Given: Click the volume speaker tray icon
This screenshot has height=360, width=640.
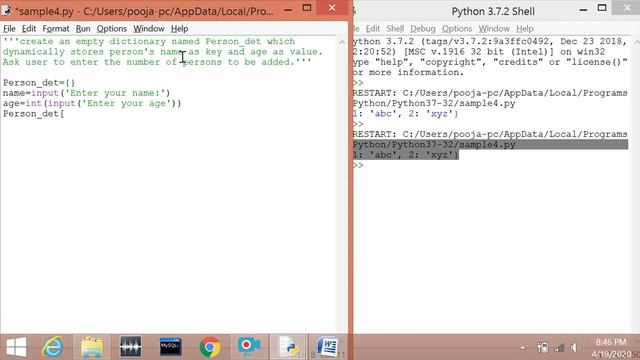Looking at the screenshot, I should [574, 347].
